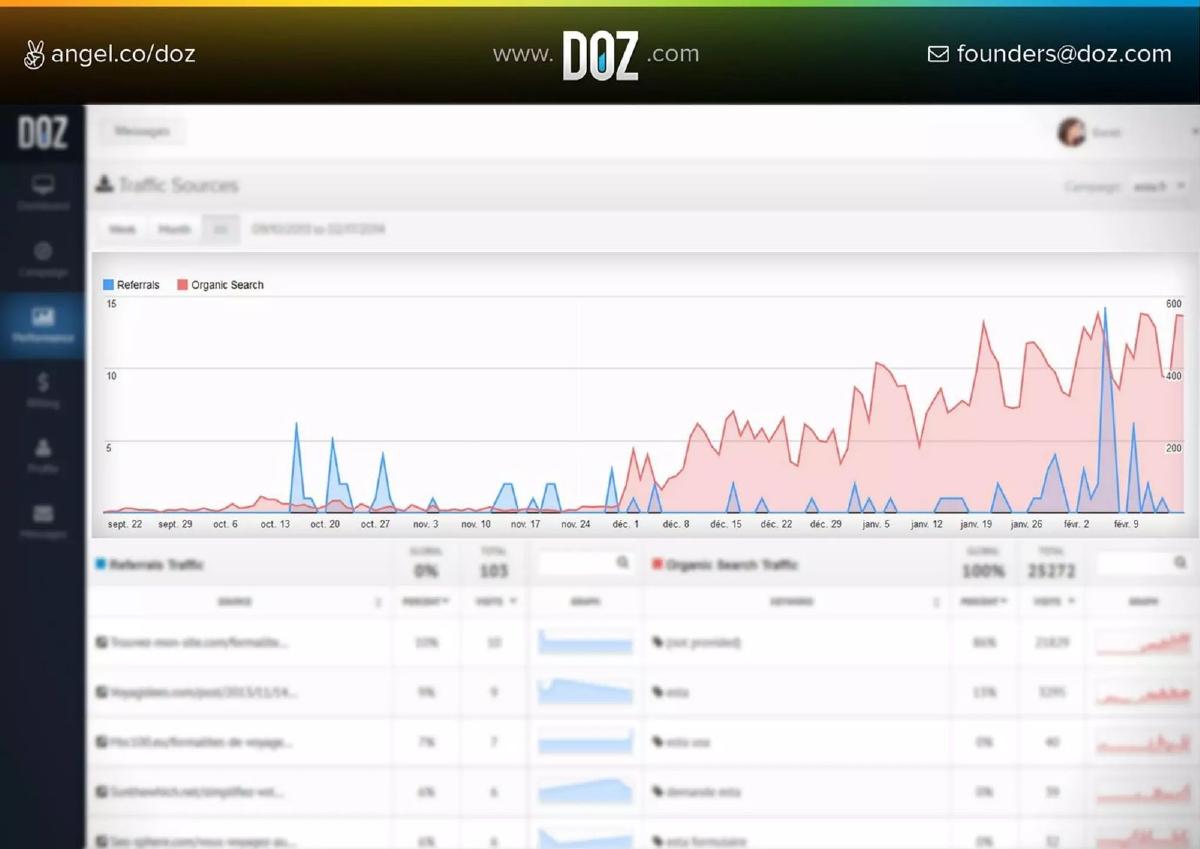The image size is (1200, 849).
Task: Open Campaign section in left sidebar
Action: [43, 258]
